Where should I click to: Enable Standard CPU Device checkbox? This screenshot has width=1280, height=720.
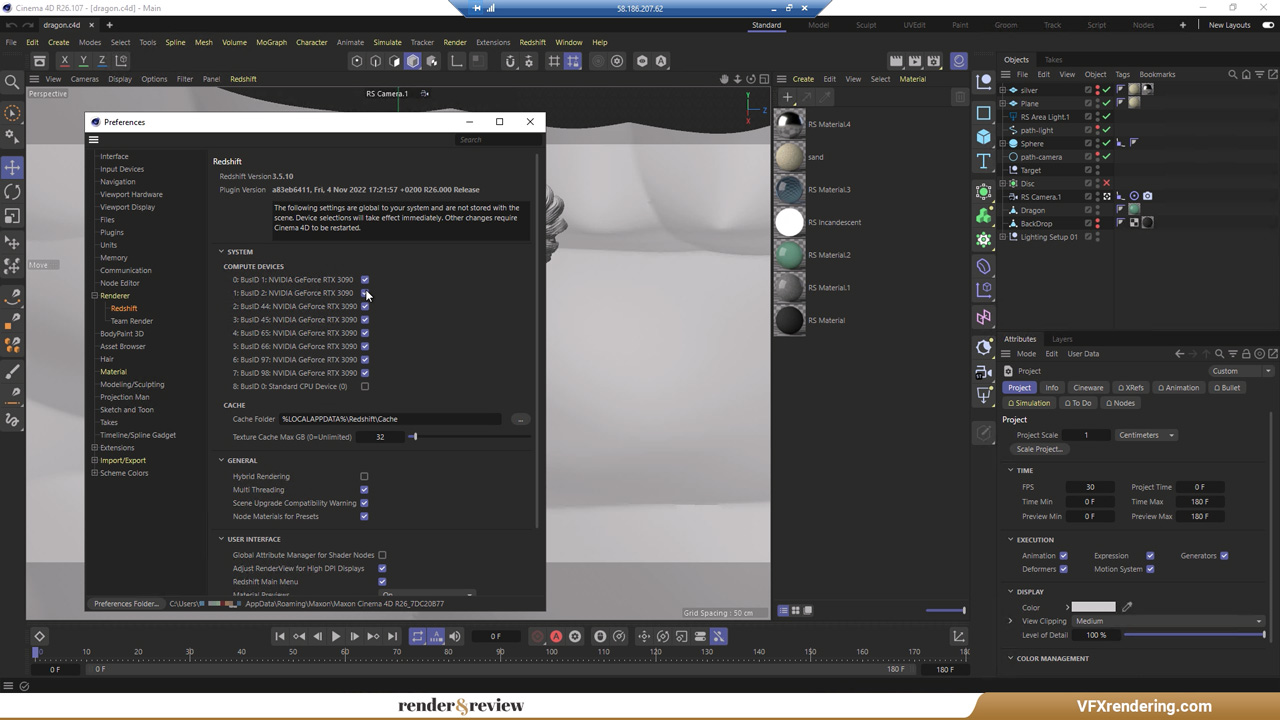(x=365, y=386)
